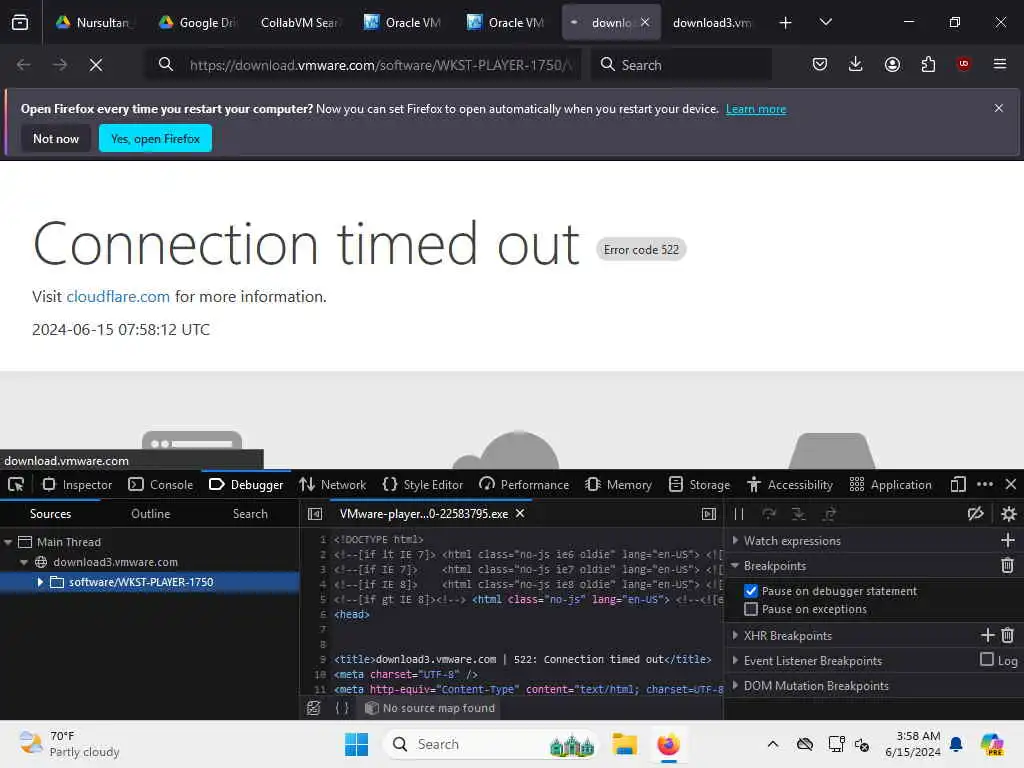
Task: Open a new browser tab
Action: (786, 23)
